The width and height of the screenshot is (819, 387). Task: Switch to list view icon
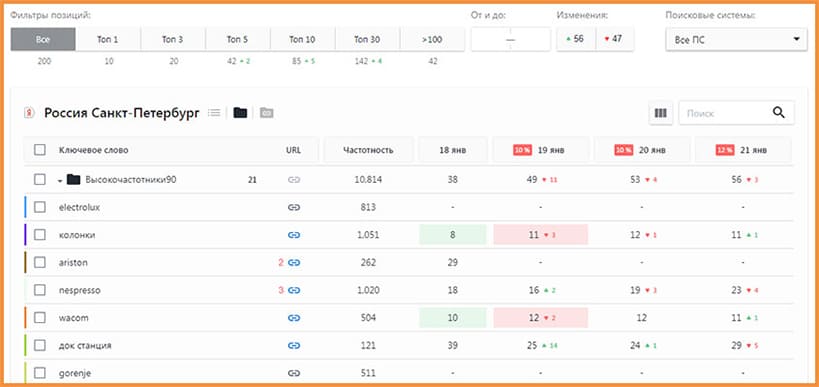(214, 112)
